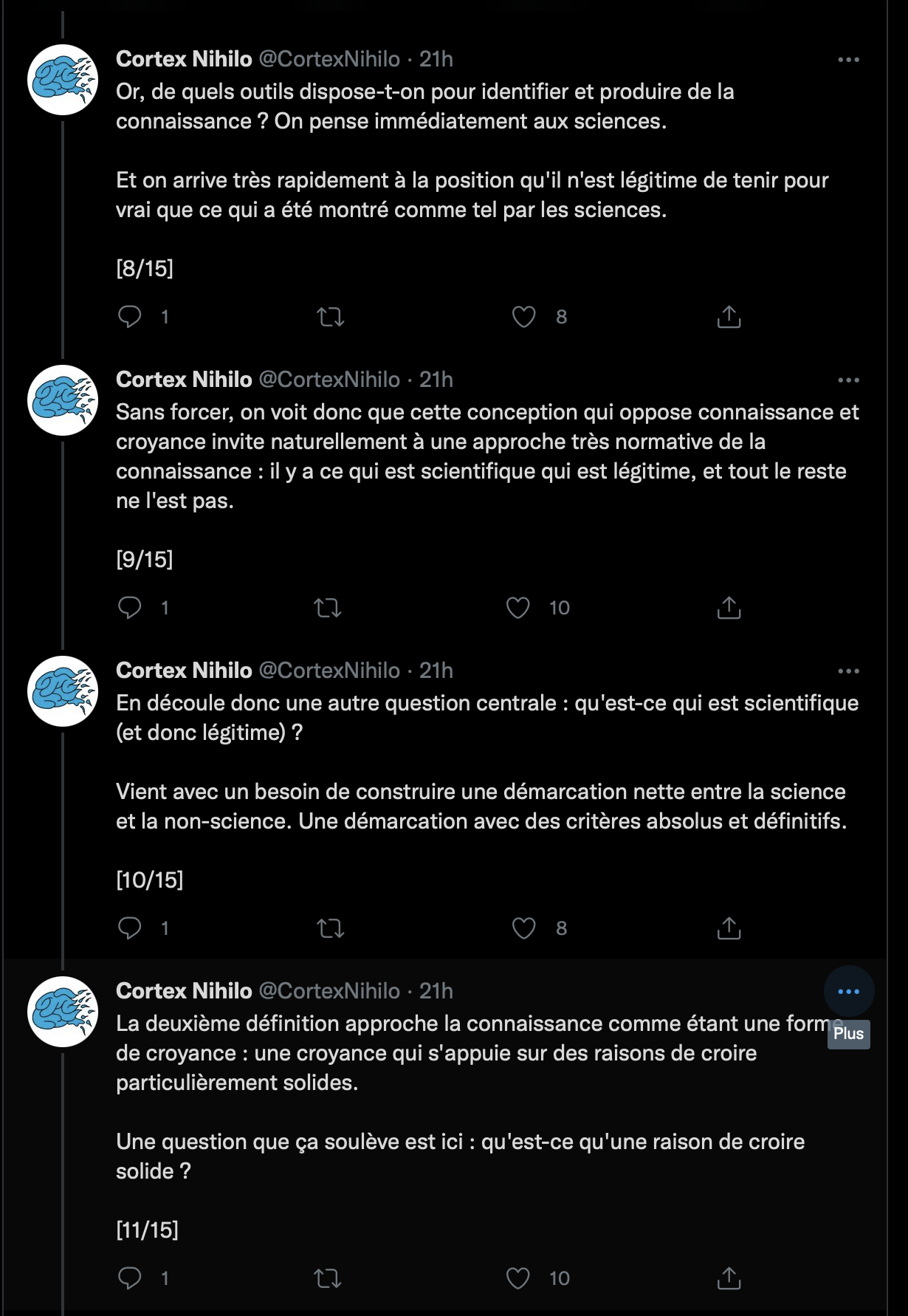Click Cortex Nihilo name on [10/15] tweet

pyautogui.click(x=184, y=671)
